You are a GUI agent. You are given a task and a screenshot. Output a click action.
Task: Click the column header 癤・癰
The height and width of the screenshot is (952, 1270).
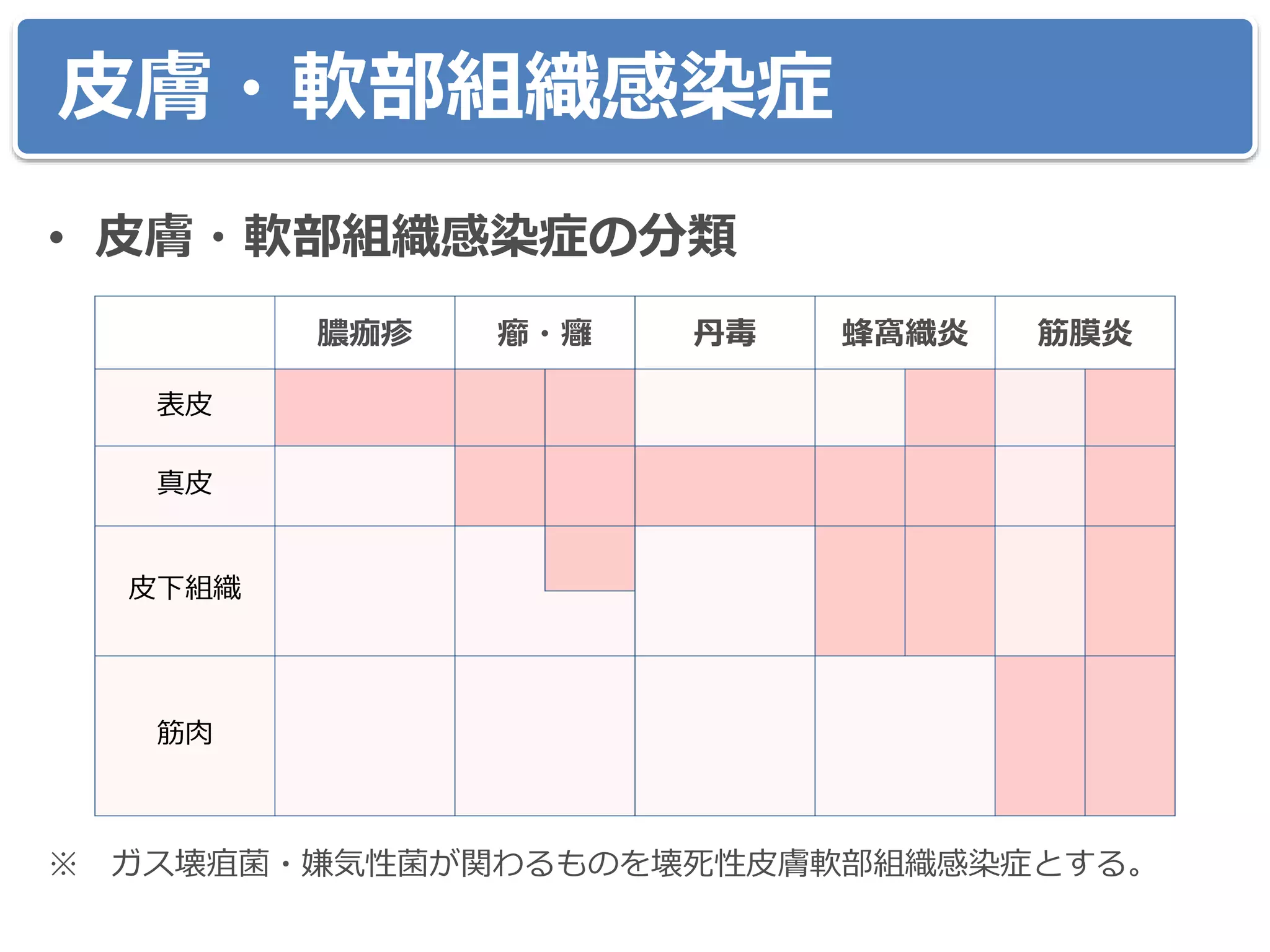tap(544, 333)
